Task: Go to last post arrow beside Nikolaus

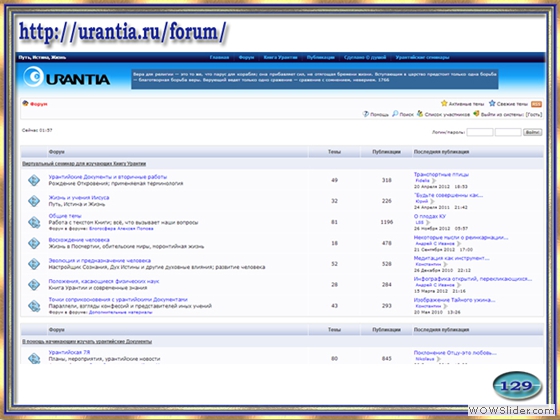Action: (x=439, y=359)
